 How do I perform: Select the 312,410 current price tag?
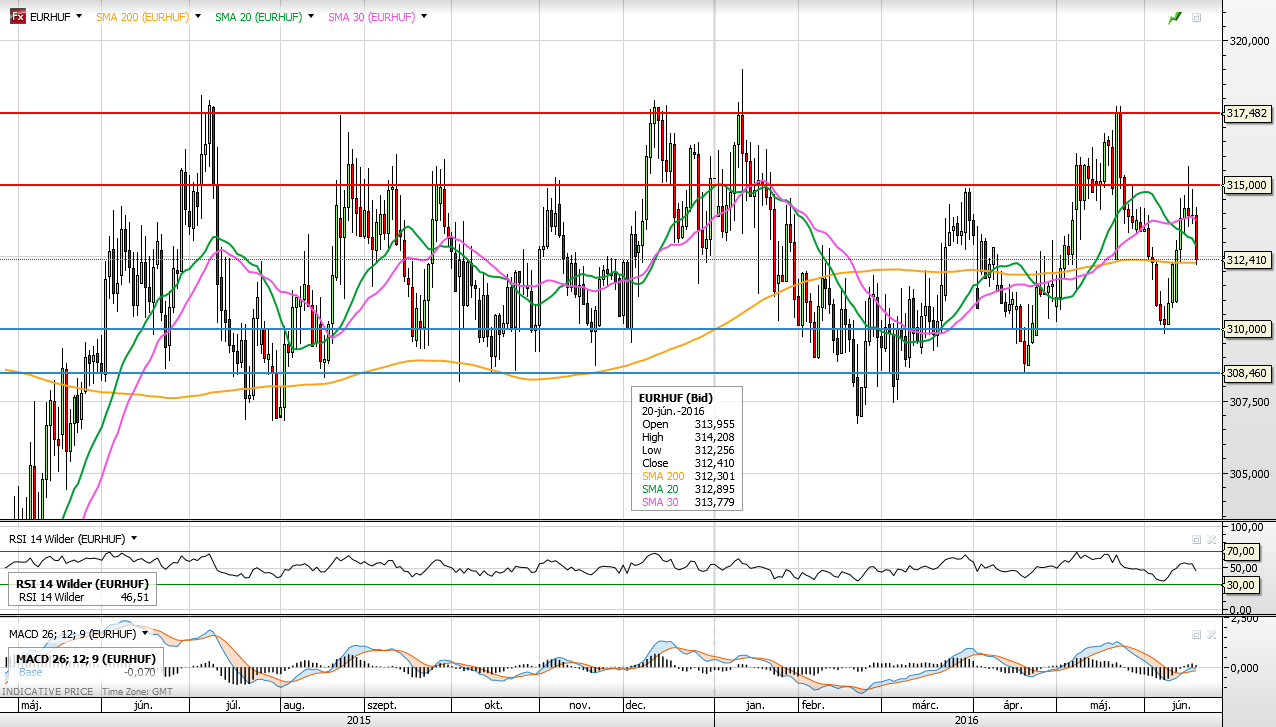point(1246,260)
